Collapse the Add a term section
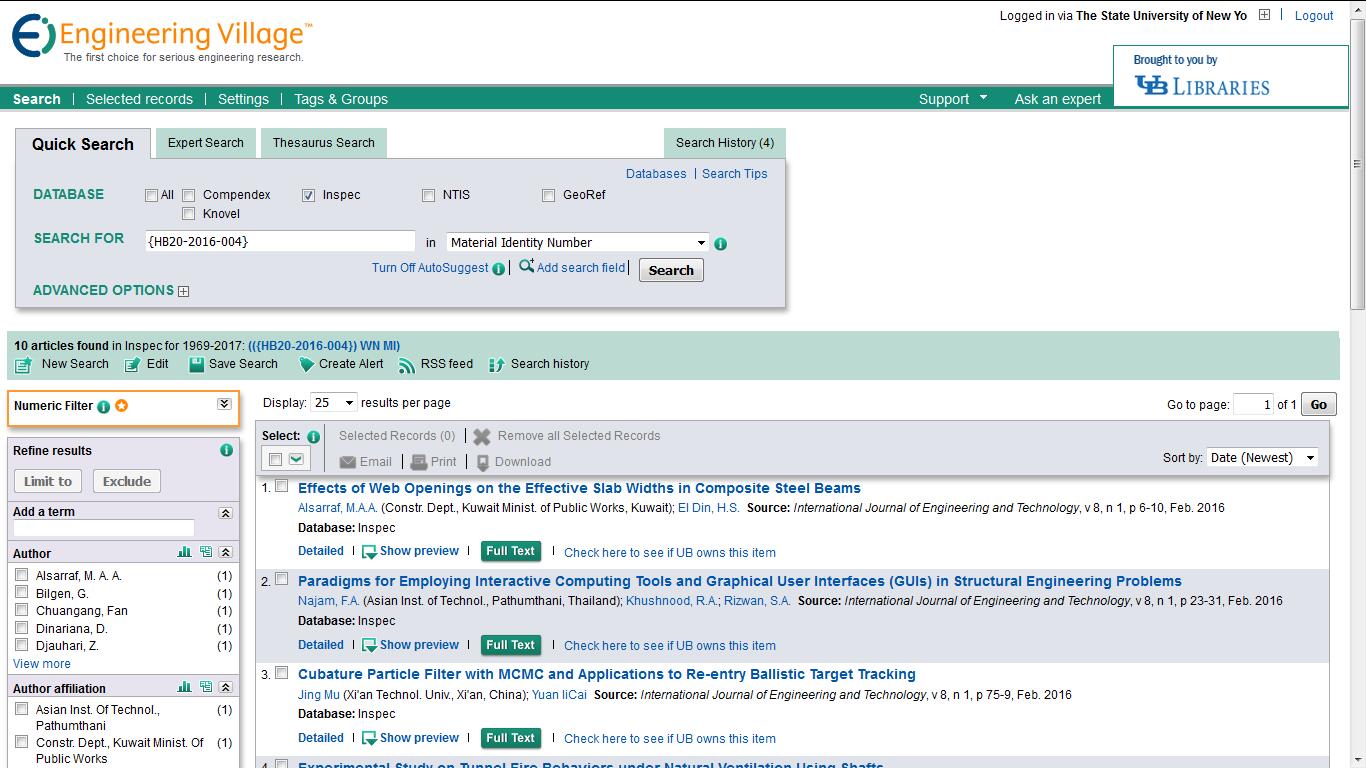This screenshot has height=768, width=1366. pyautogui.click(x=226, y=513)
